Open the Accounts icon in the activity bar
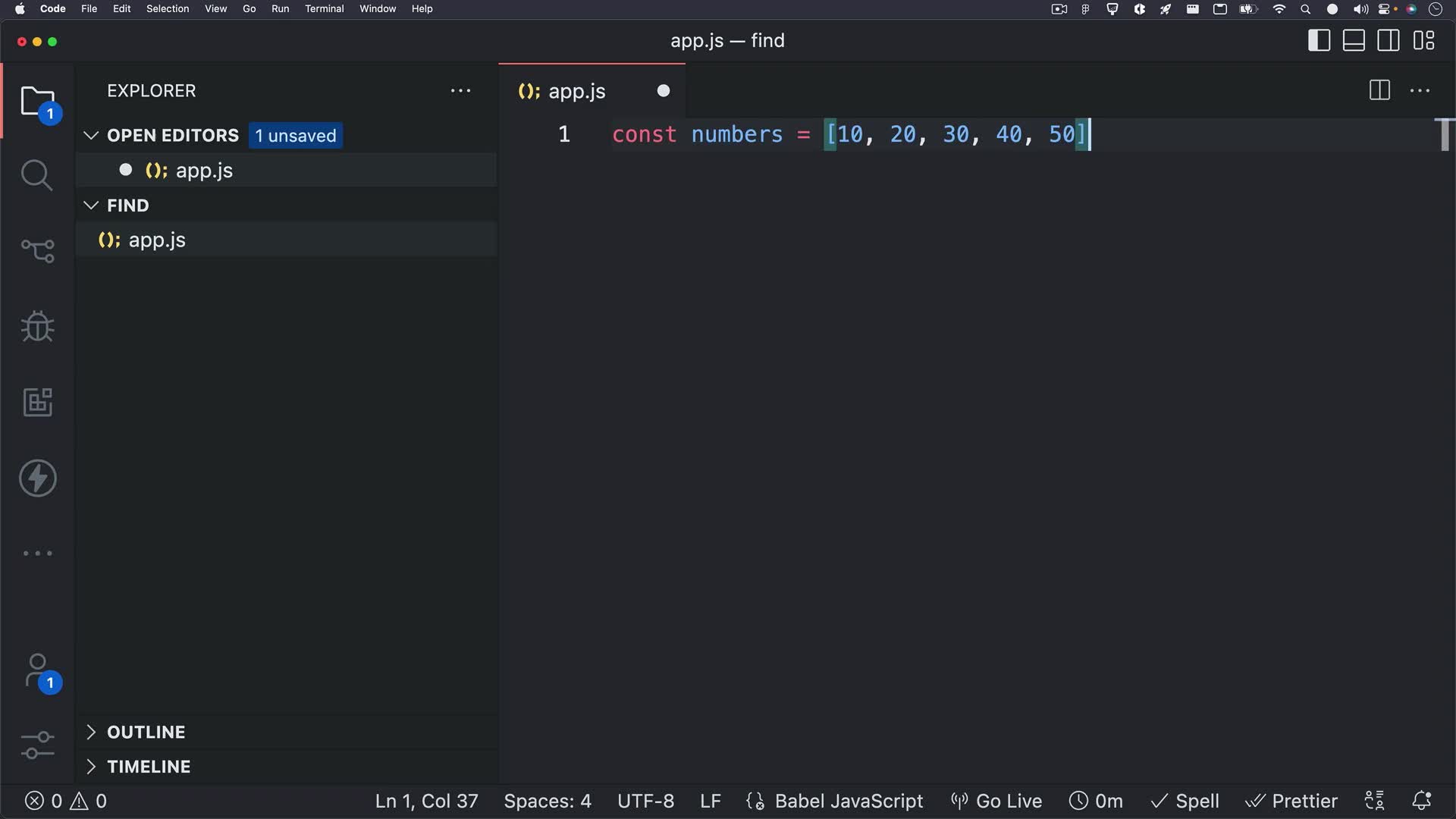This screenshot has height=819, width=1456. click(x=36, y=670)
